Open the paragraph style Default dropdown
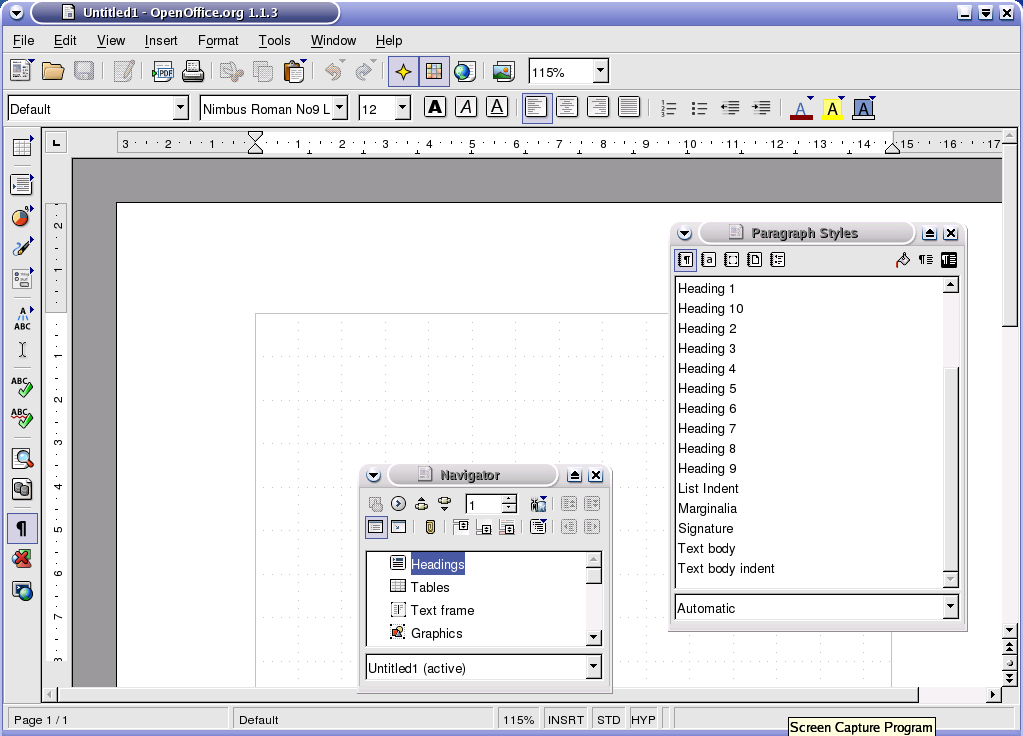 [x=181, y=108]
